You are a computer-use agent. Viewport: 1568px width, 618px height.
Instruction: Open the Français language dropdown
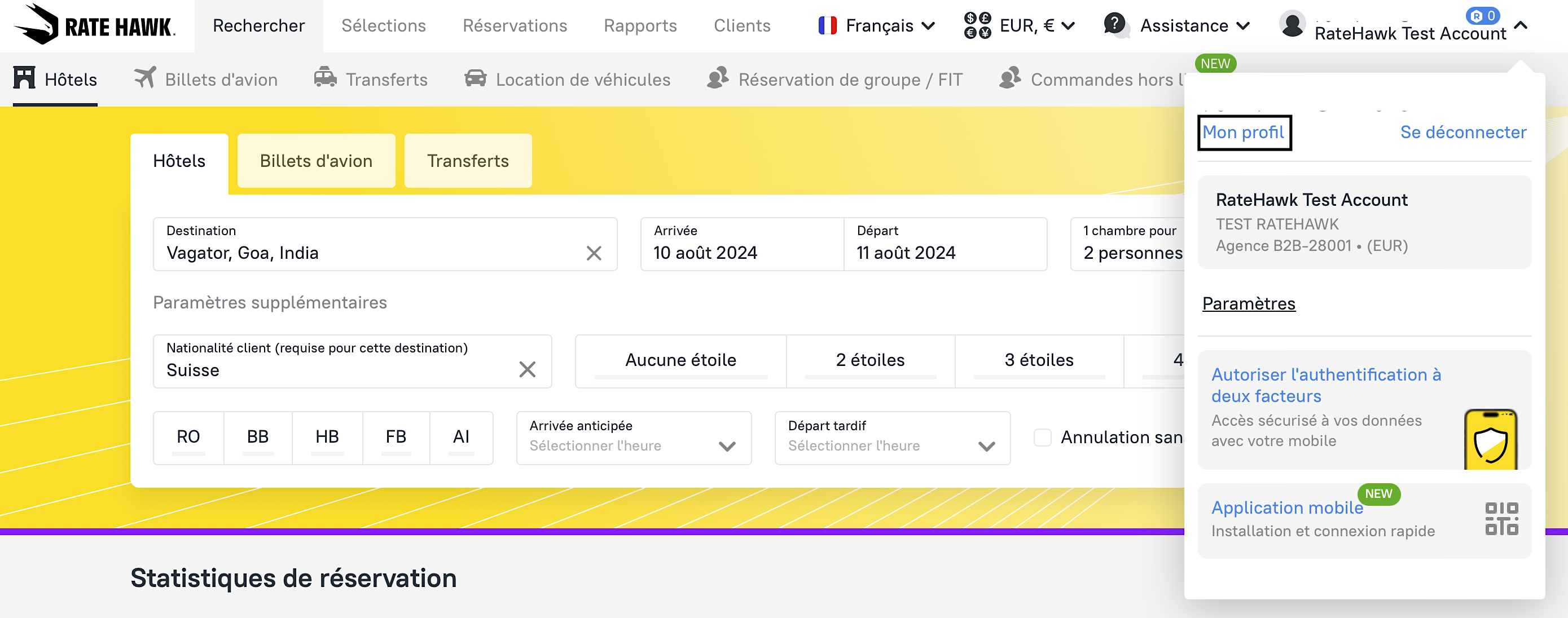876,25
